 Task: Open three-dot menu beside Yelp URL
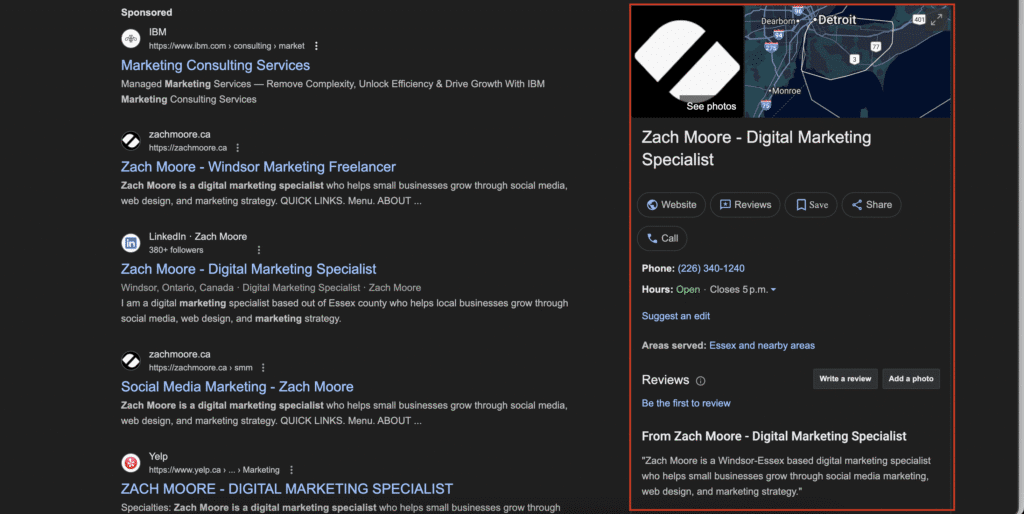click(291, 470)
